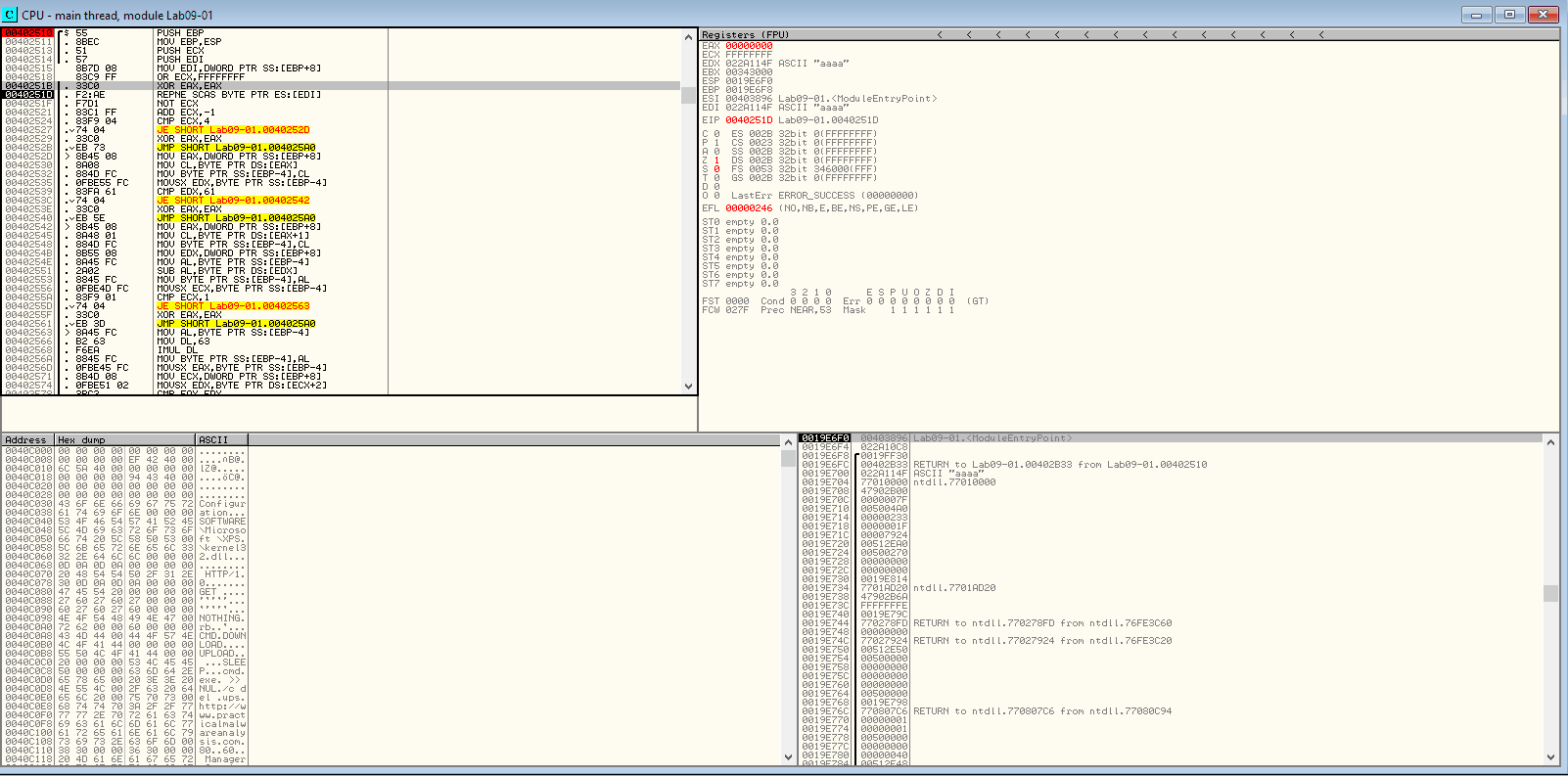1568x776 pixels.
Task: Select the EBP register value 0019E6F8
Action: coord(749,90)
